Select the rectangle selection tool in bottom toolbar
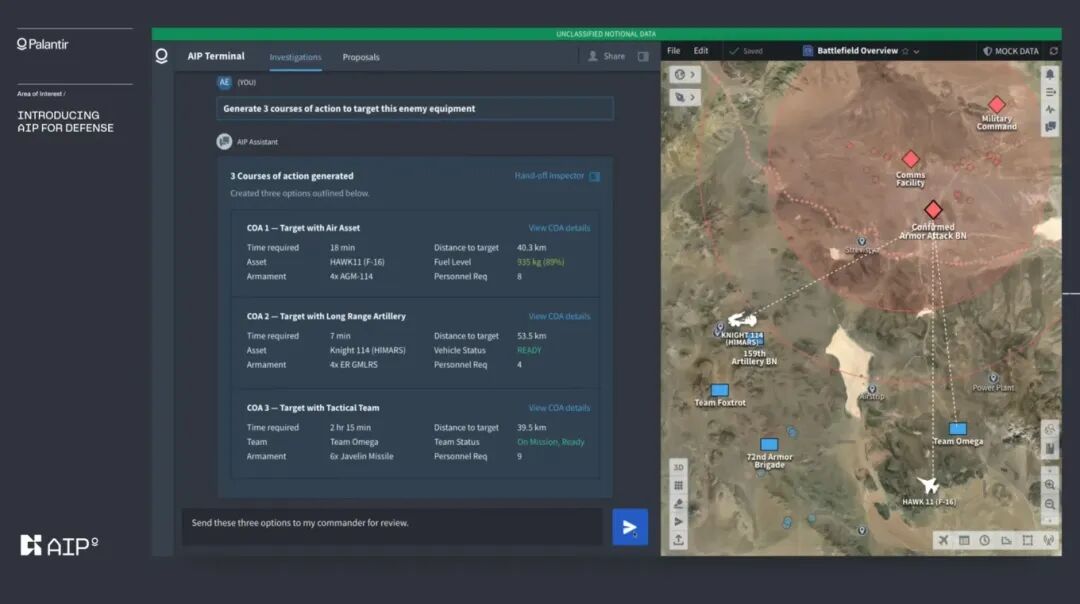This screenshot has width=1080, height=604. pos(1028,541)
